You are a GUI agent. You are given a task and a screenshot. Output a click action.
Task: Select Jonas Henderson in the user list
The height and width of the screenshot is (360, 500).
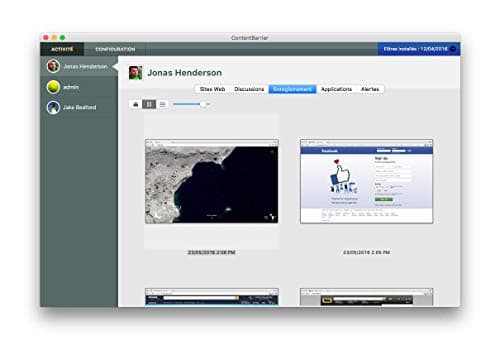click(79, 66)
